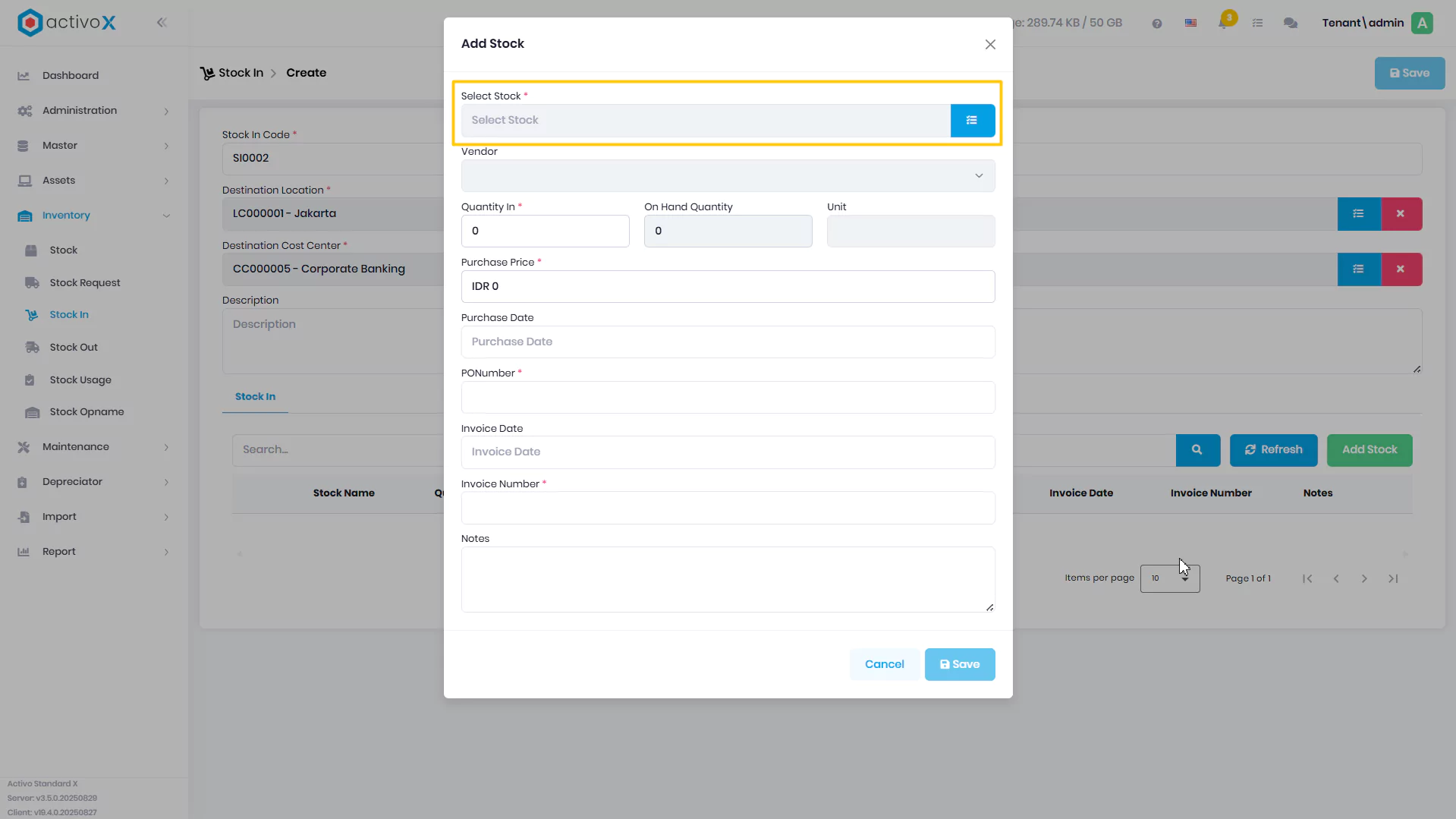Open the task list icon in header

(1257, 23)
